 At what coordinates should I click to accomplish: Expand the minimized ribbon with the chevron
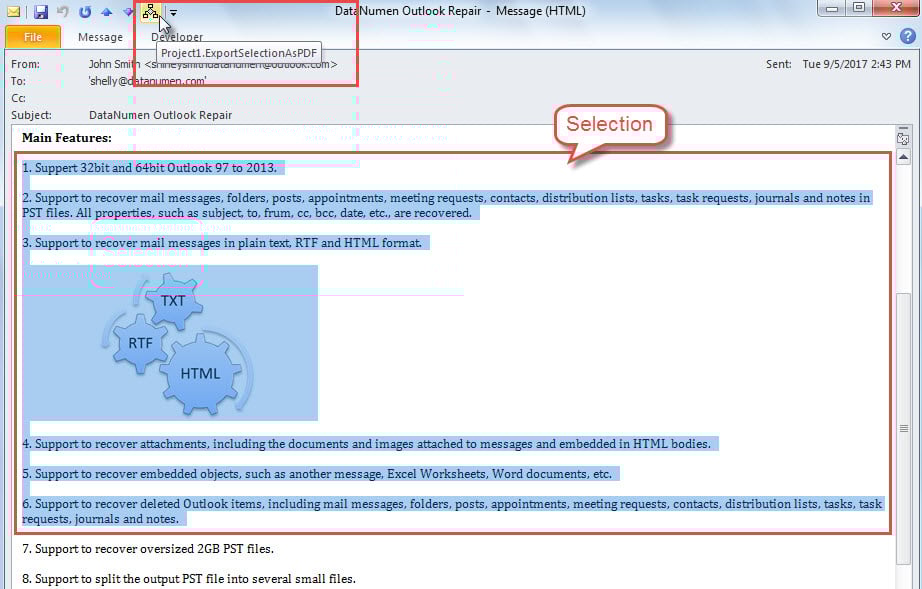point(886,36)
